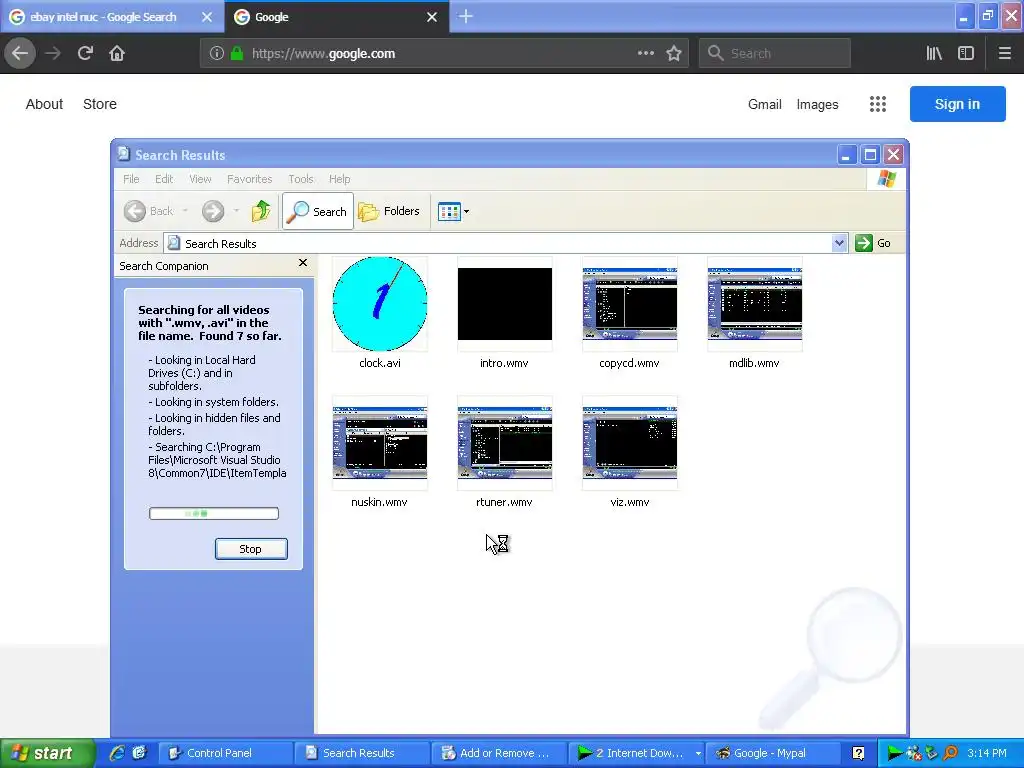
Task: Click the Sign in button
Action: coord(957,104)
